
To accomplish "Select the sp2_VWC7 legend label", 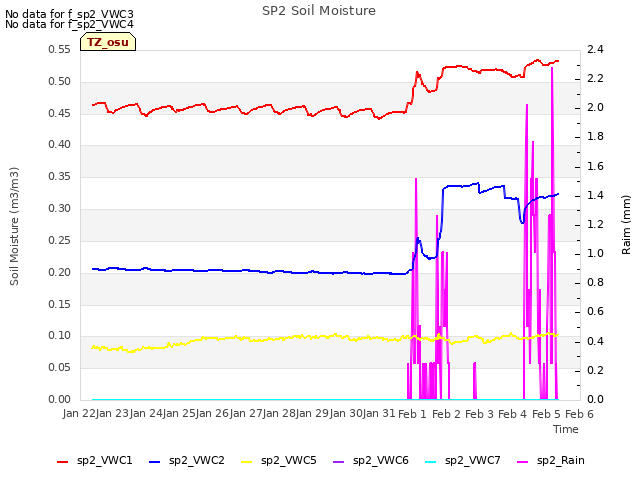I will (473, 461).
